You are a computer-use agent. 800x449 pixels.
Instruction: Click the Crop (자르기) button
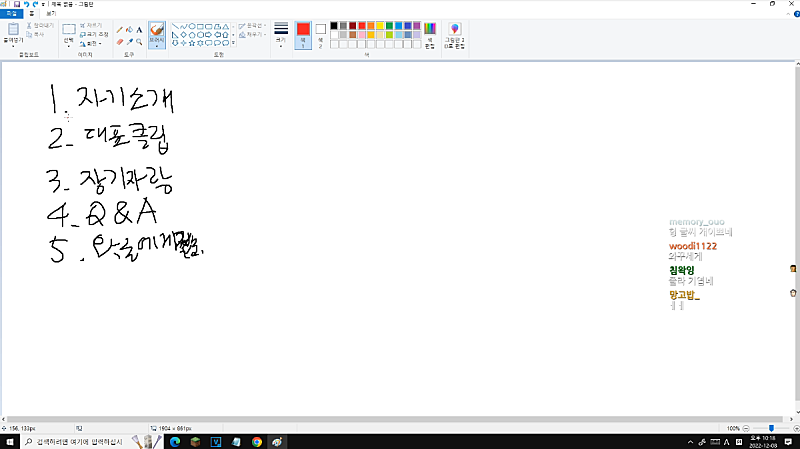tap(91, 25)
